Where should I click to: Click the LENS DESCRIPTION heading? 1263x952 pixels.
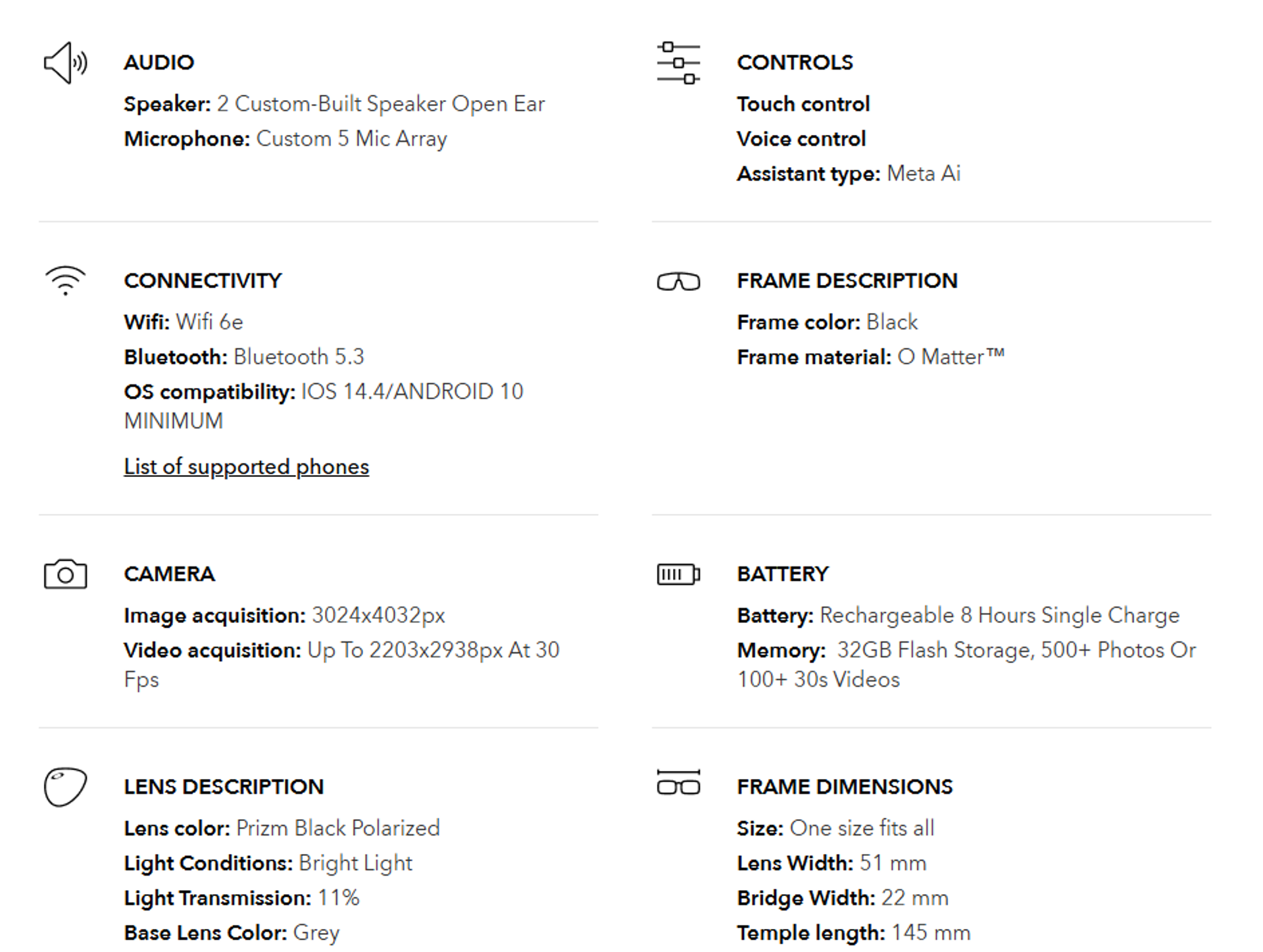click(x=224, y=787)
